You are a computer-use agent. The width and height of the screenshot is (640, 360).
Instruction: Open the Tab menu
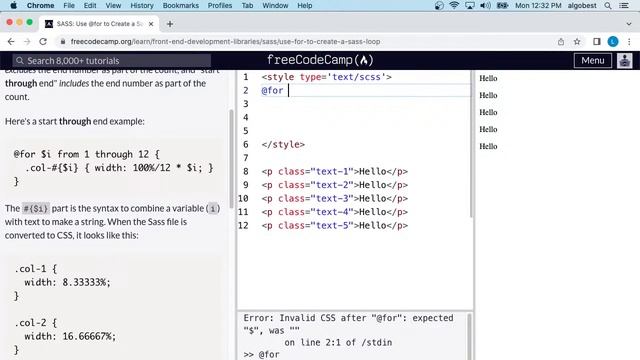point(247,5)
